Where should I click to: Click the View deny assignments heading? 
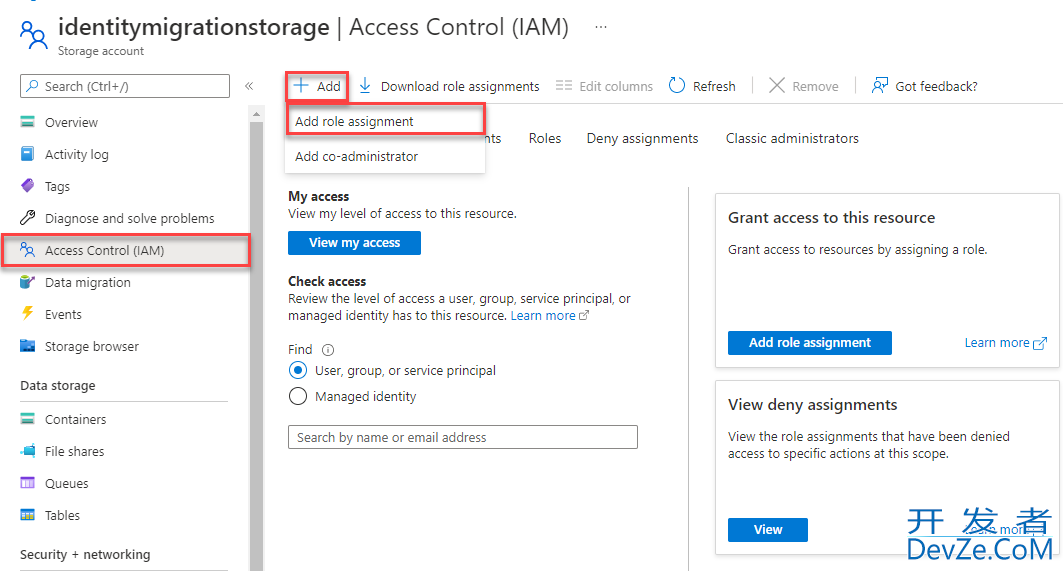(812, 405)
